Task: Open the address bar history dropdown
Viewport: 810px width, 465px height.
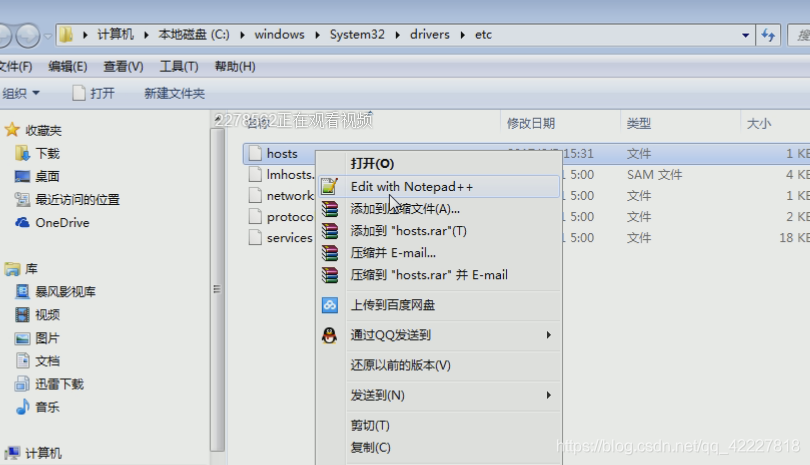Action: tap(745, 35)
